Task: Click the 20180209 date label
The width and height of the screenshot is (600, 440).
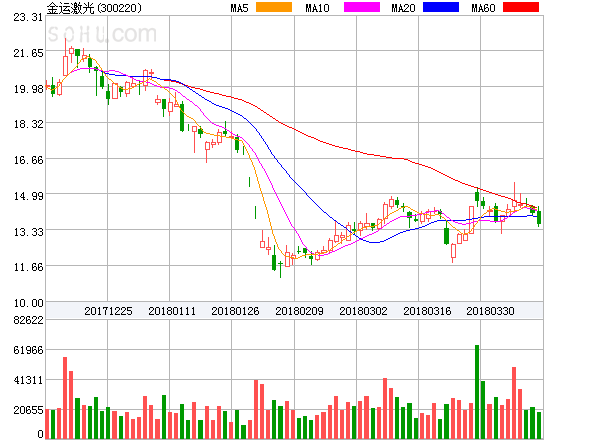Action: point(299,311)
